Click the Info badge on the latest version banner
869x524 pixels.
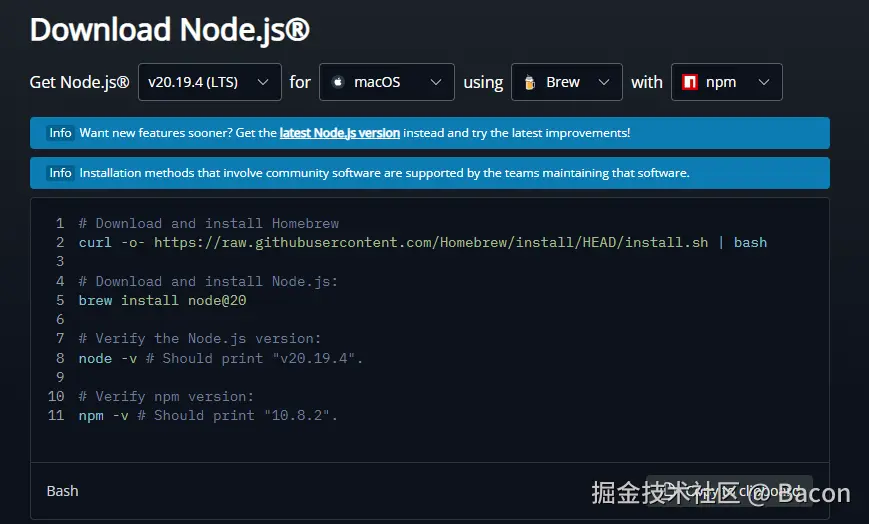point(60,133)
